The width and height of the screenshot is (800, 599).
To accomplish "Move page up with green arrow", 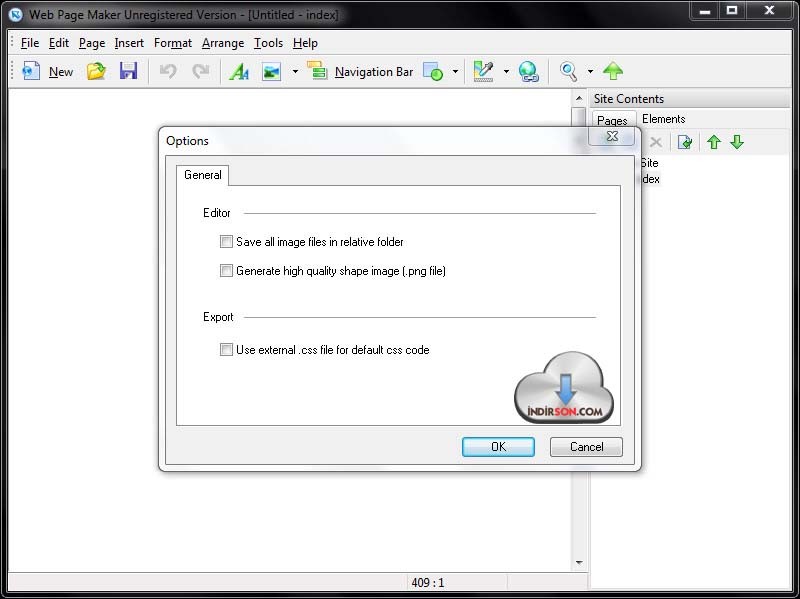I will [x=714, y=142].
